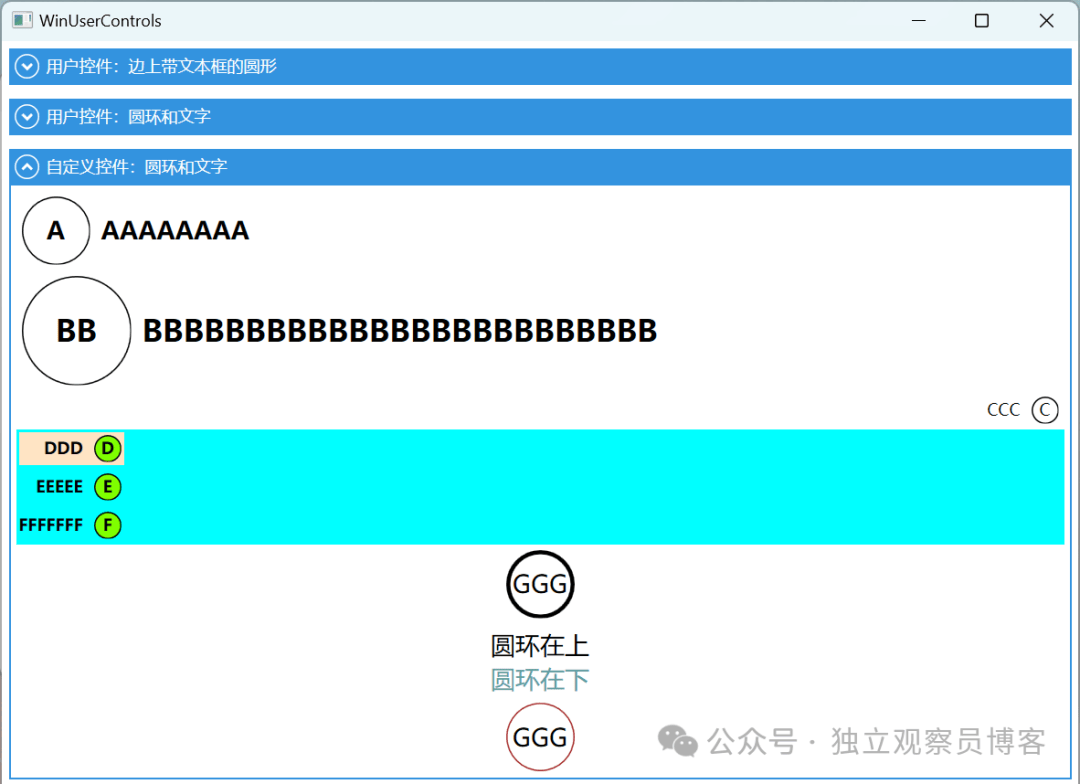The height and width of the screenshot is (784, 1080).
Task: Minimize the WinUserControls window
Action: pos(918,21)
